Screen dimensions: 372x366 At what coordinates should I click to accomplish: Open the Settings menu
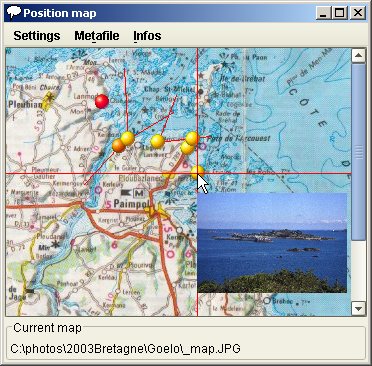(37, 36)
